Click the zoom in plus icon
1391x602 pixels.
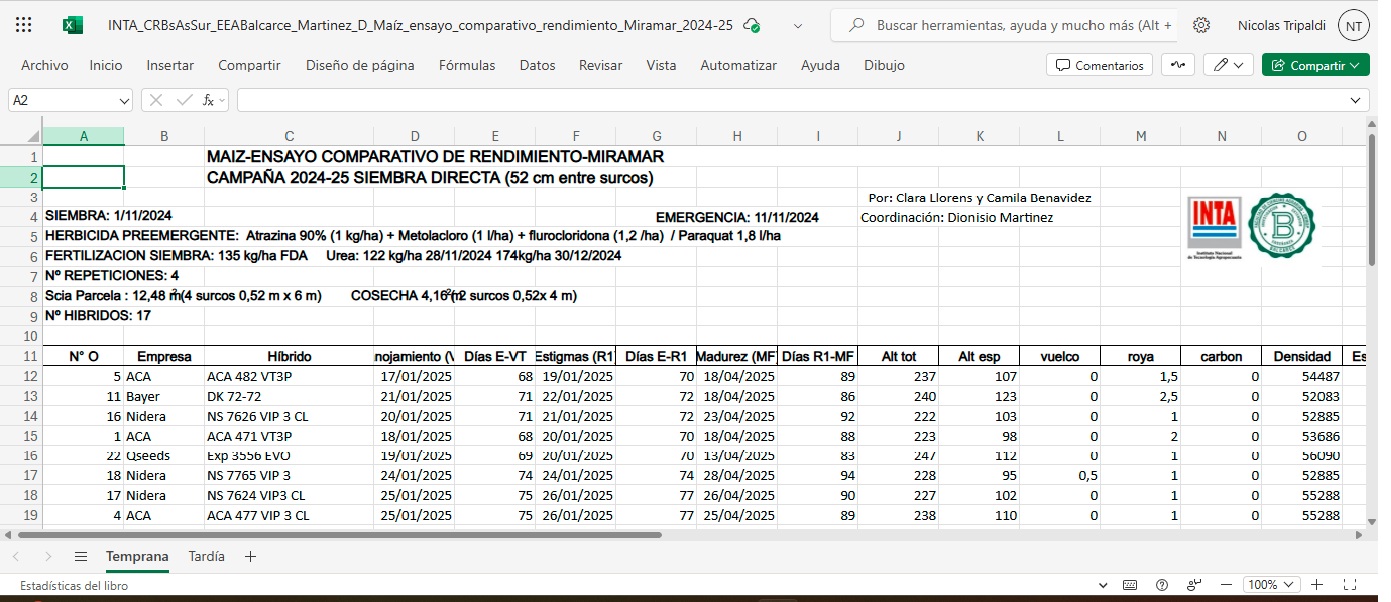1317,585
